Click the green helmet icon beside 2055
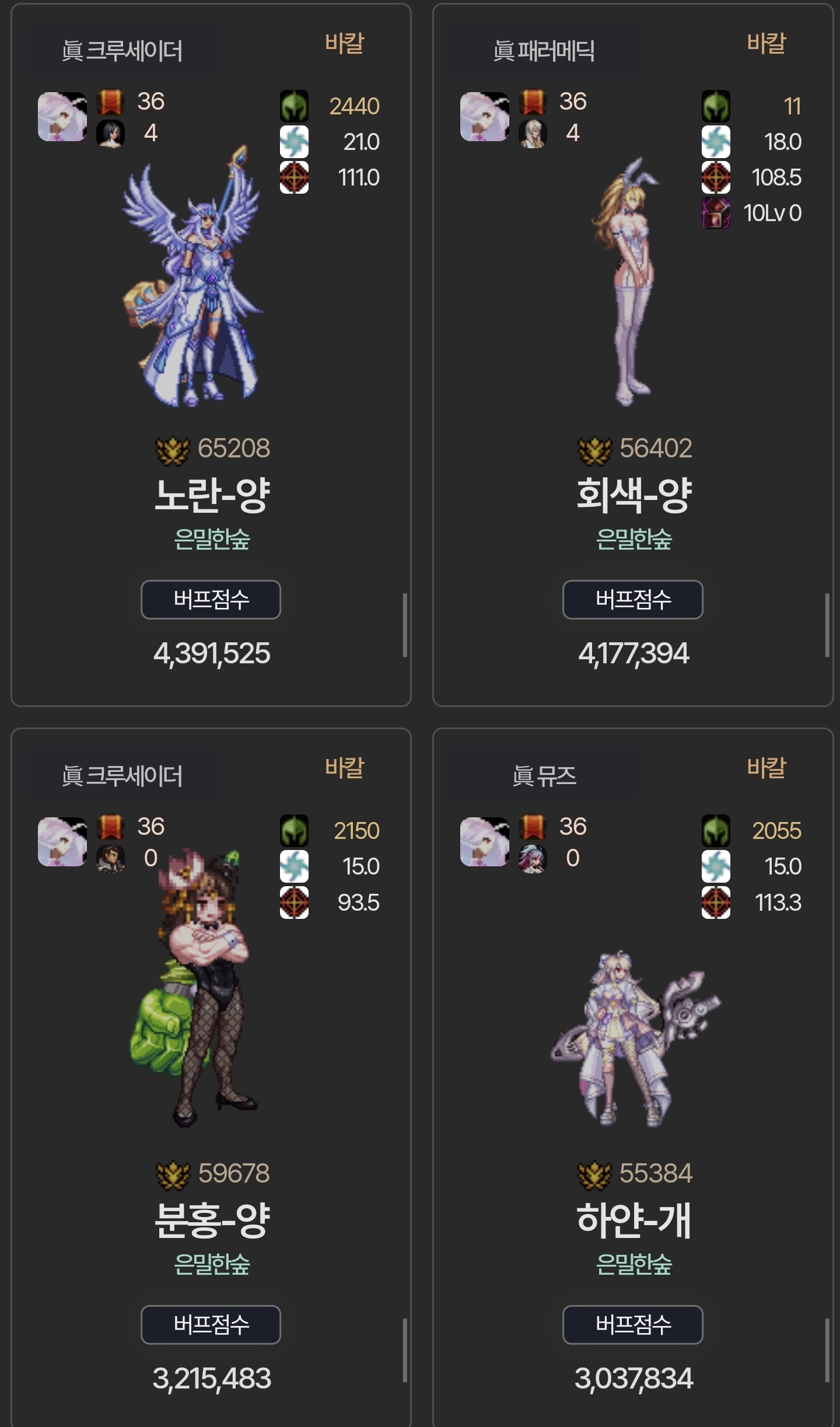This screenshot has width=840, height=1427. click(716, 830)
